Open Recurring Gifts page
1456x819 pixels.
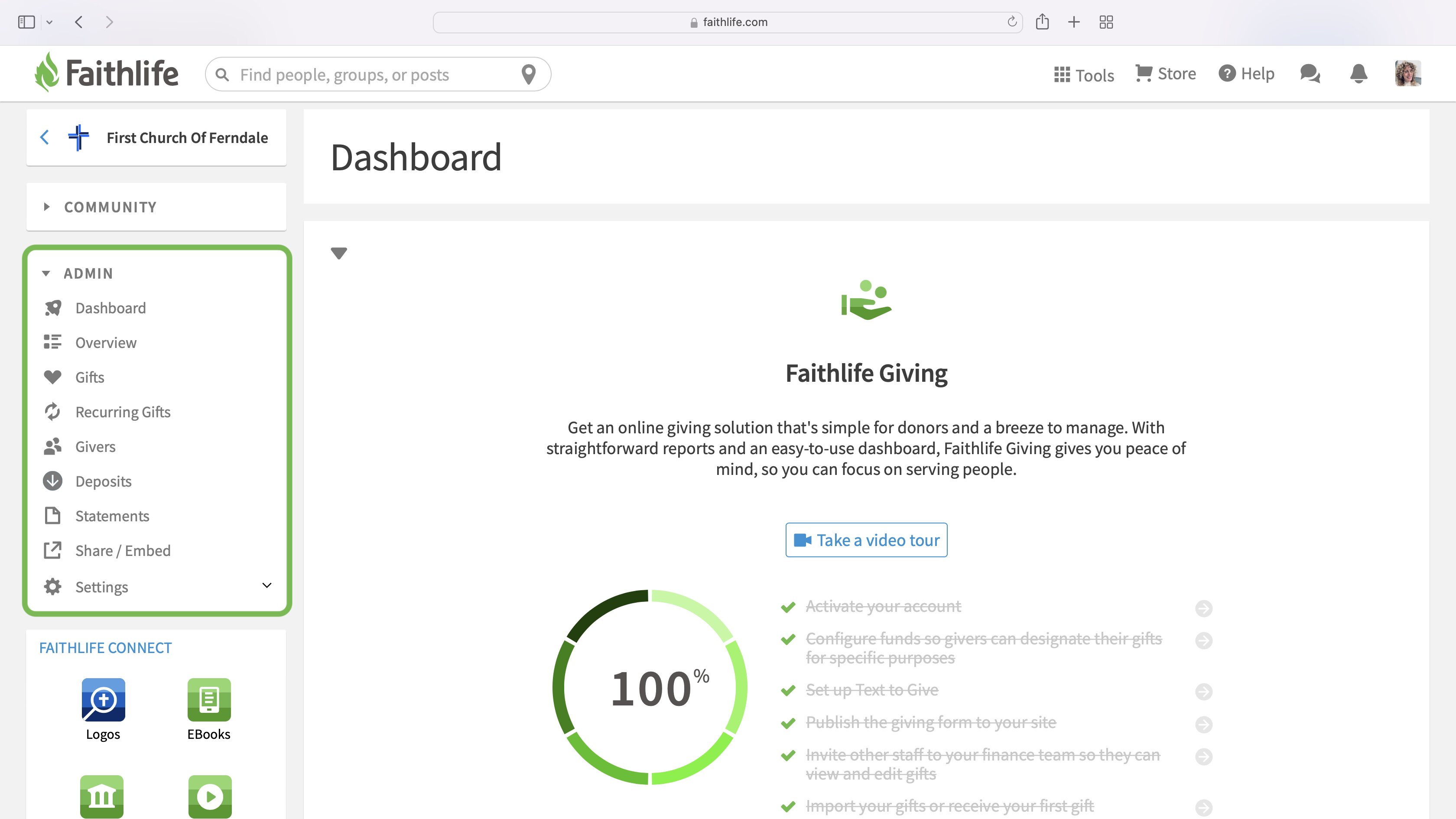[x=123, y=412]
